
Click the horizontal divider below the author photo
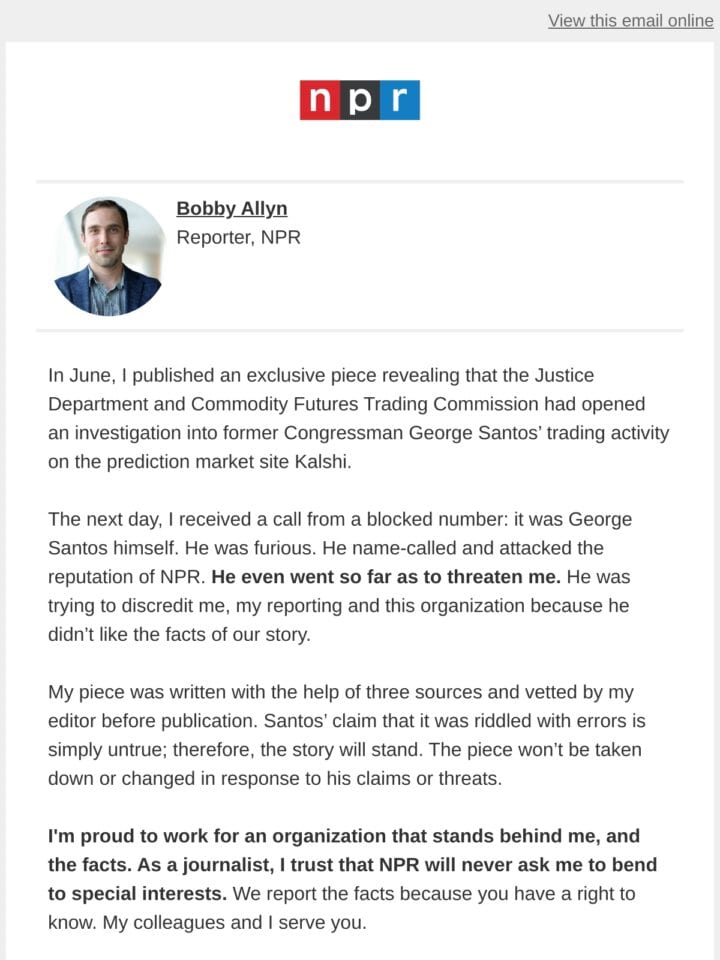pos(360,330)
